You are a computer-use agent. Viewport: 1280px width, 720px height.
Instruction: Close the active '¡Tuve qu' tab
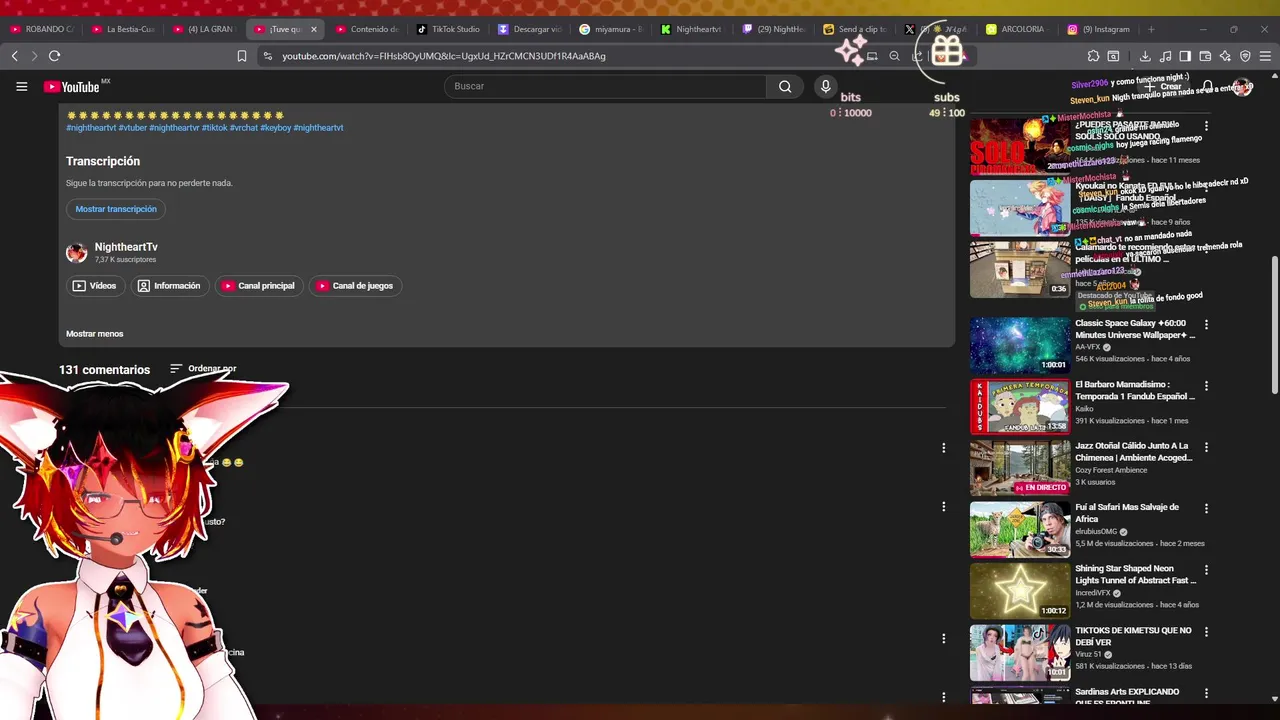[x=313, y=29]
